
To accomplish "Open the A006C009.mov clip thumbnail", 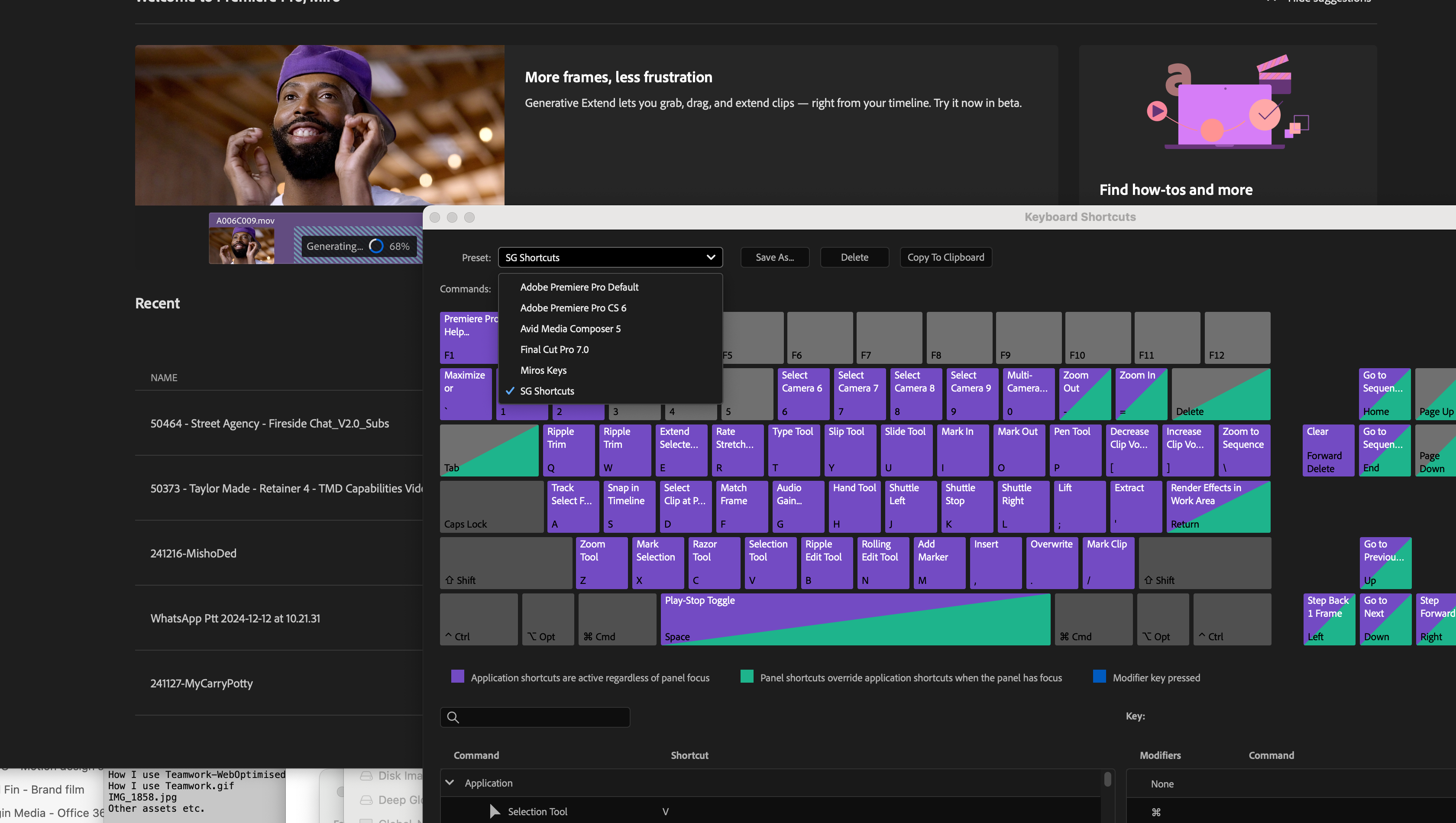I will pos(242,245).
